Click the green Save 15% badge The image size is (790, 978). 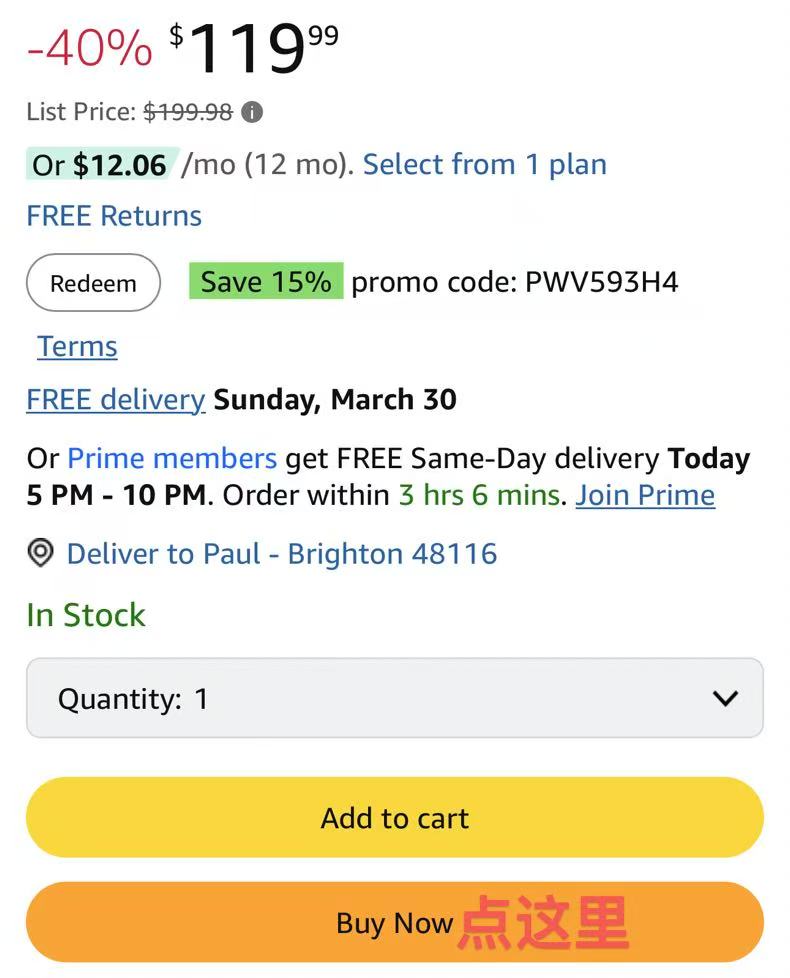pos(266,282)
